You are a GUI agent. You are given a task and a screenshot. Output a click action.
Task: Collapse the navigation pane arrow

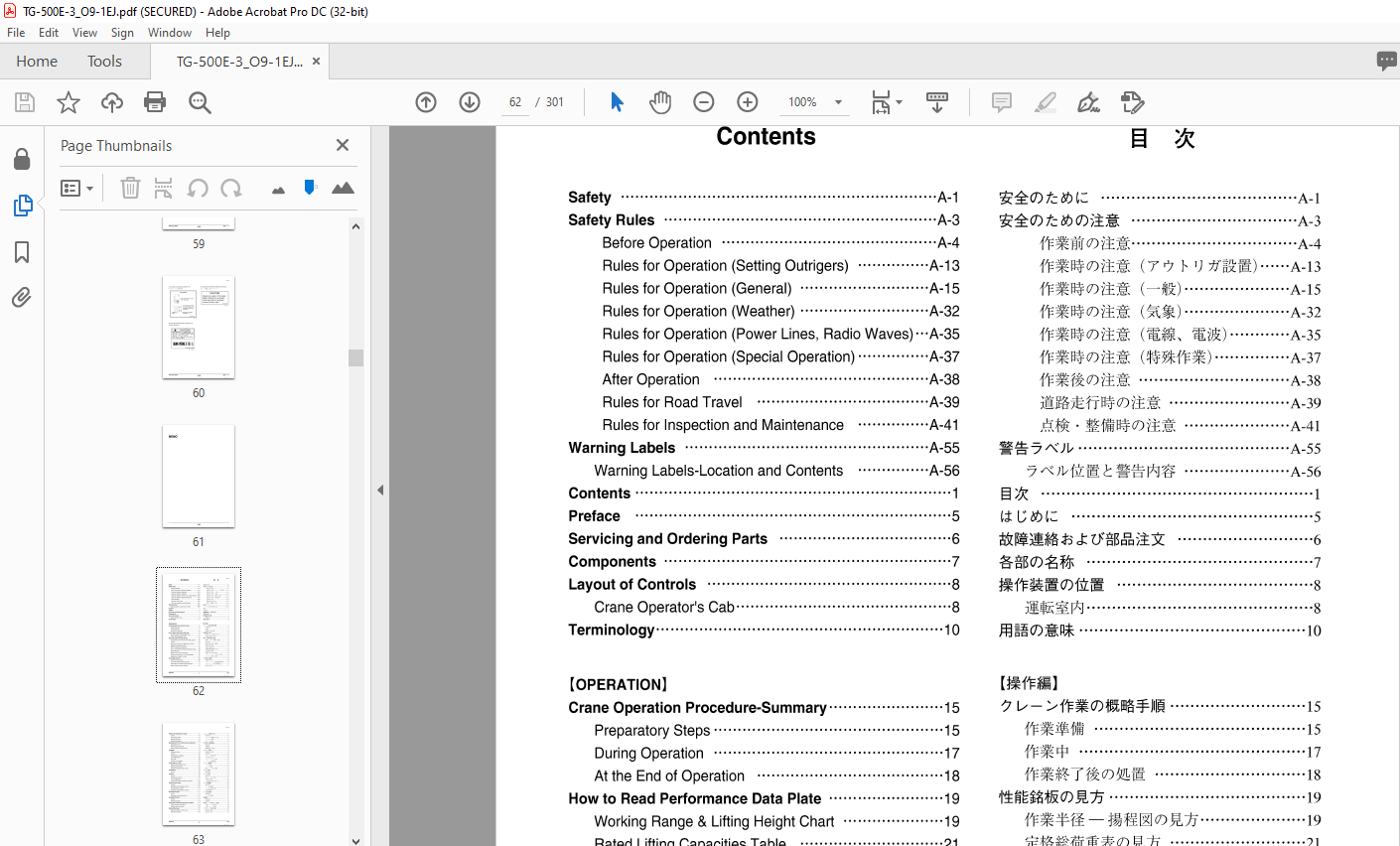(380, 490)
